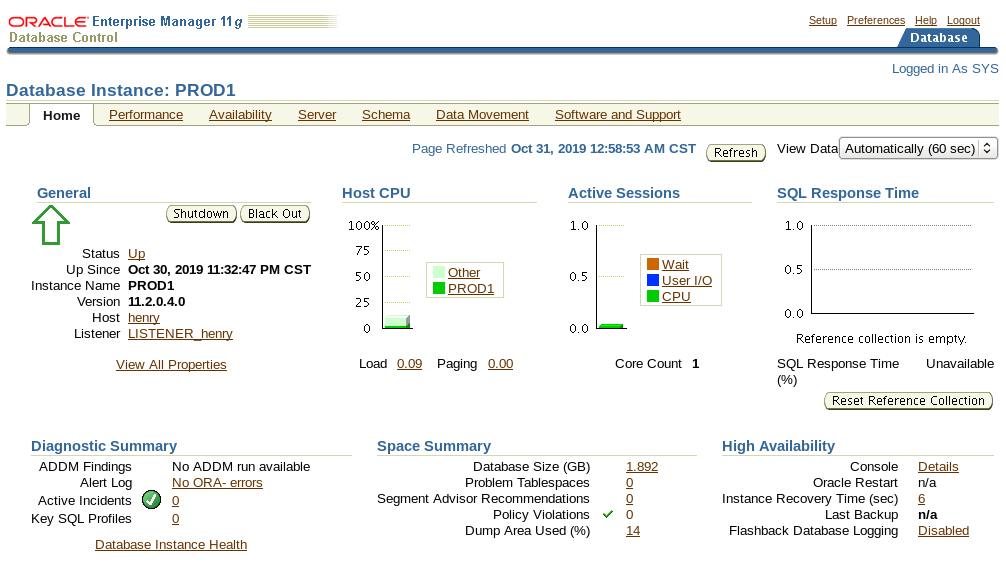This screenshot has width=1006, height=575.
Task: Click the Status Up link
Action: [137, 253]
